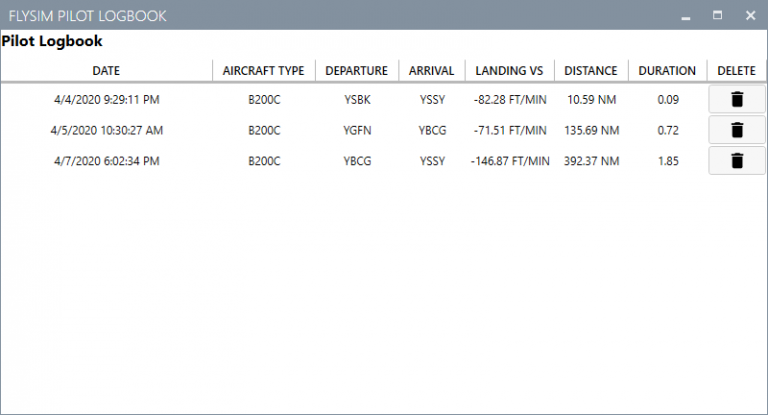Click the DELETE column header

(737, 71)
